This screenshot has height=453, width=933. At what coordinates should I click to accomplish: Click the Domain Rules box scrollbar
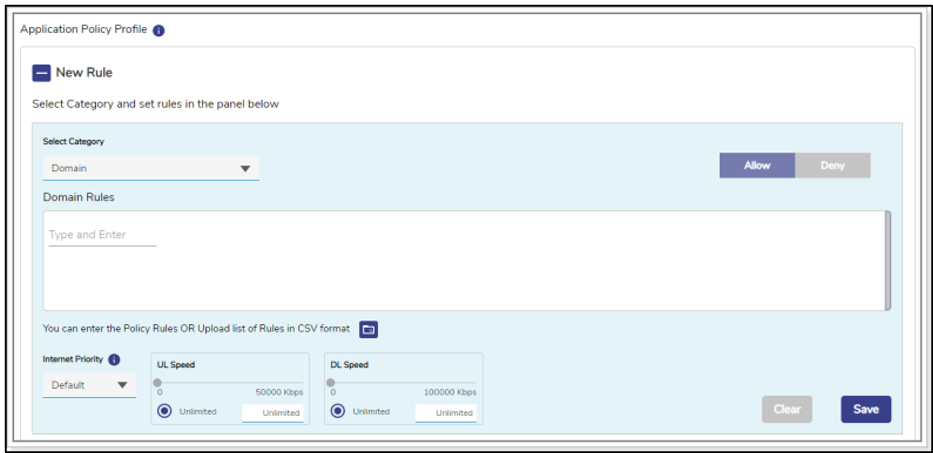click(887, 260)
